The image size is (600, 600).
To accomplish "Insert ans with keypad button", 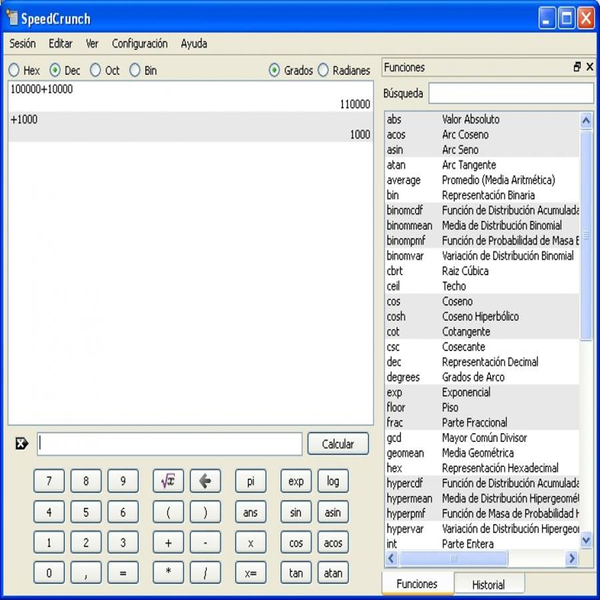I will coord(250,512).
